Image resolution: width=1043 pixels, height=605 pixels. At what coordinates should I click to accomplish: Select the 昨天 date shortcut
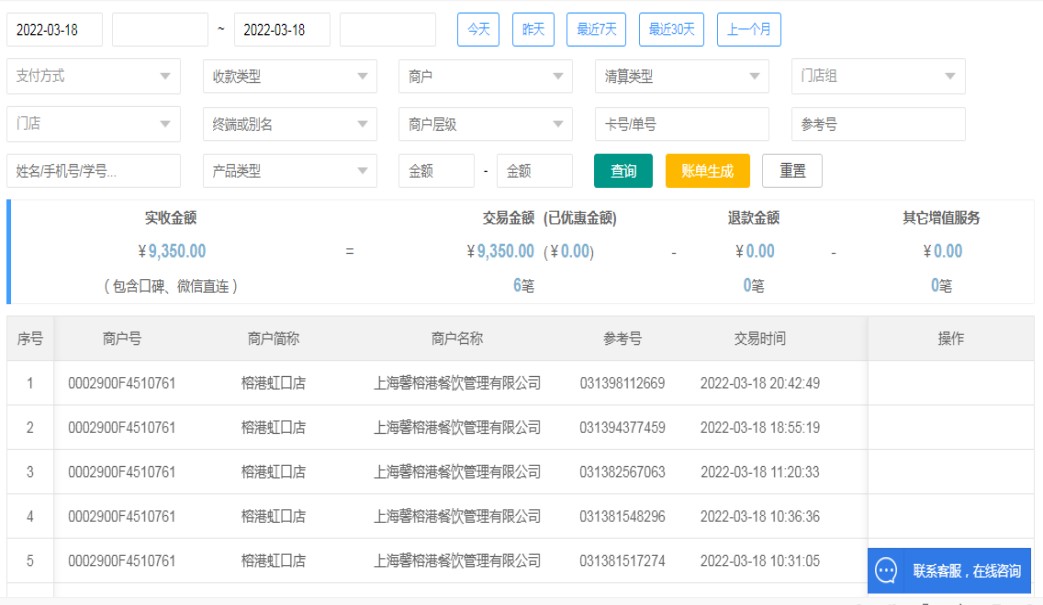533,29
